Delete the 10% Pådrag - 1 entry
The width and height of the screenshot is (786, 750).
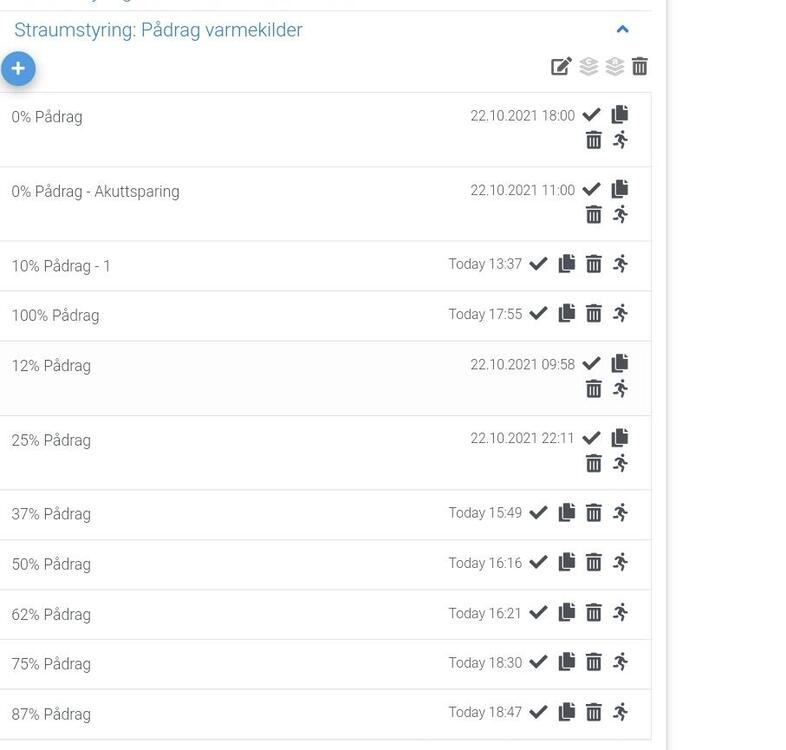click(593, 264)
